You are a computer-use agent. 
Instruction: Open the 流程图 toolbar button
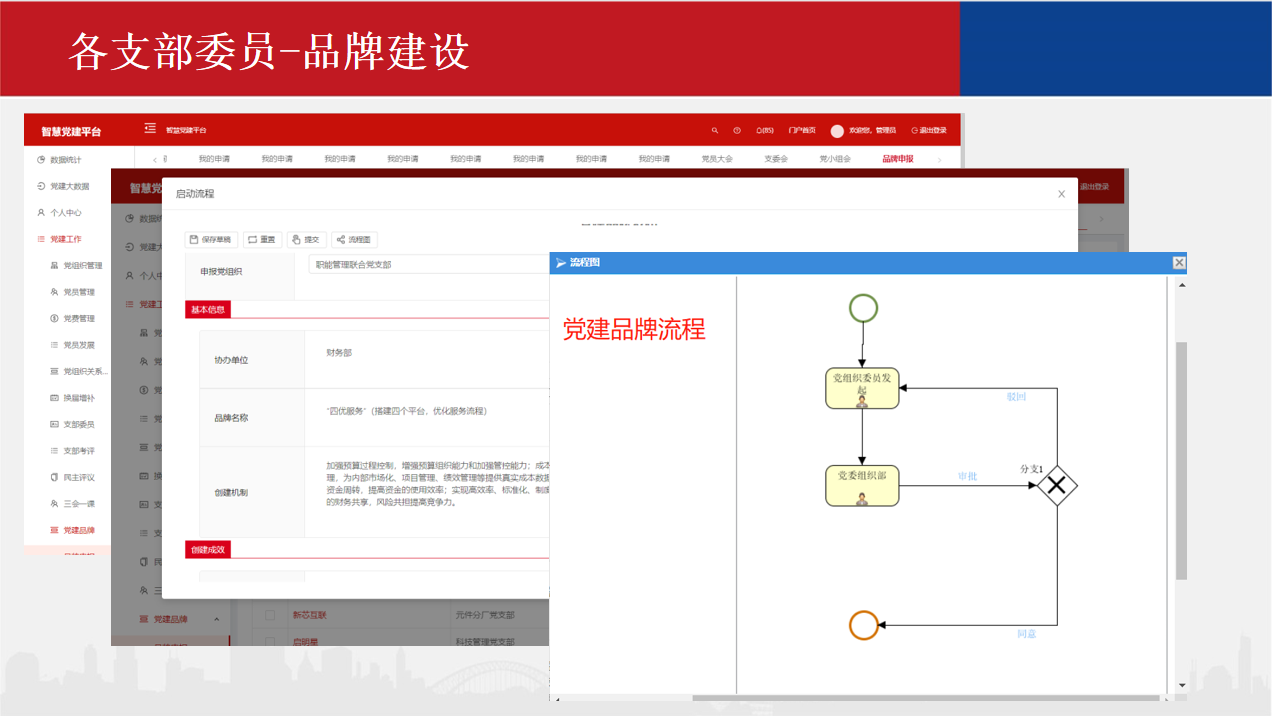pyautogui.click(x=354, y=239)
